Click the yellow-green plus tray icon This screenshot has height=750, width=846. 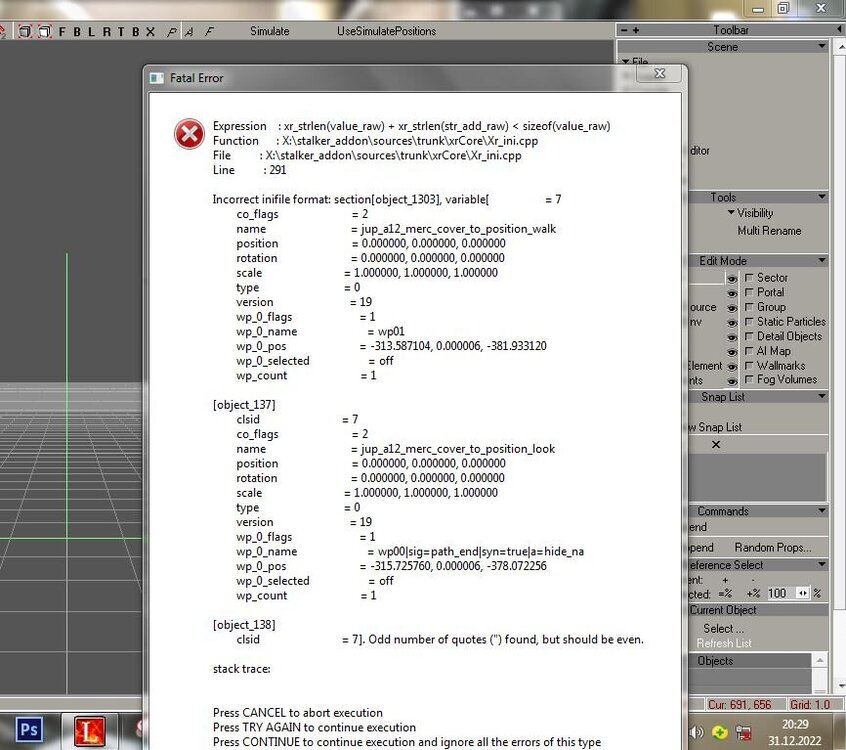720,732
